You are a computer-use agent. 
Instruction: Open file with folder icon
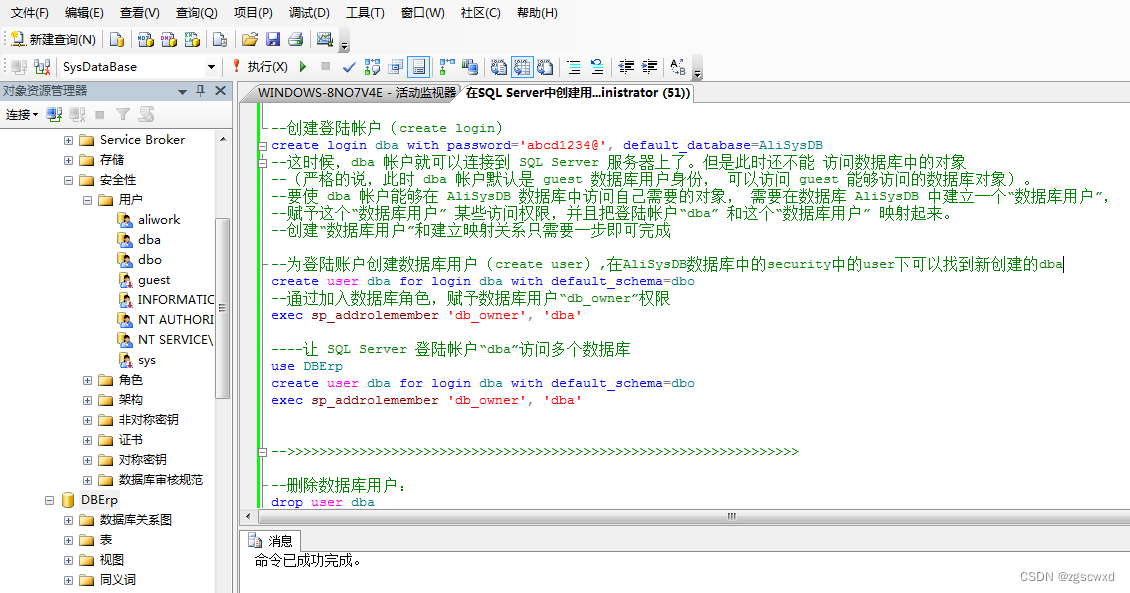pos(249,40)
